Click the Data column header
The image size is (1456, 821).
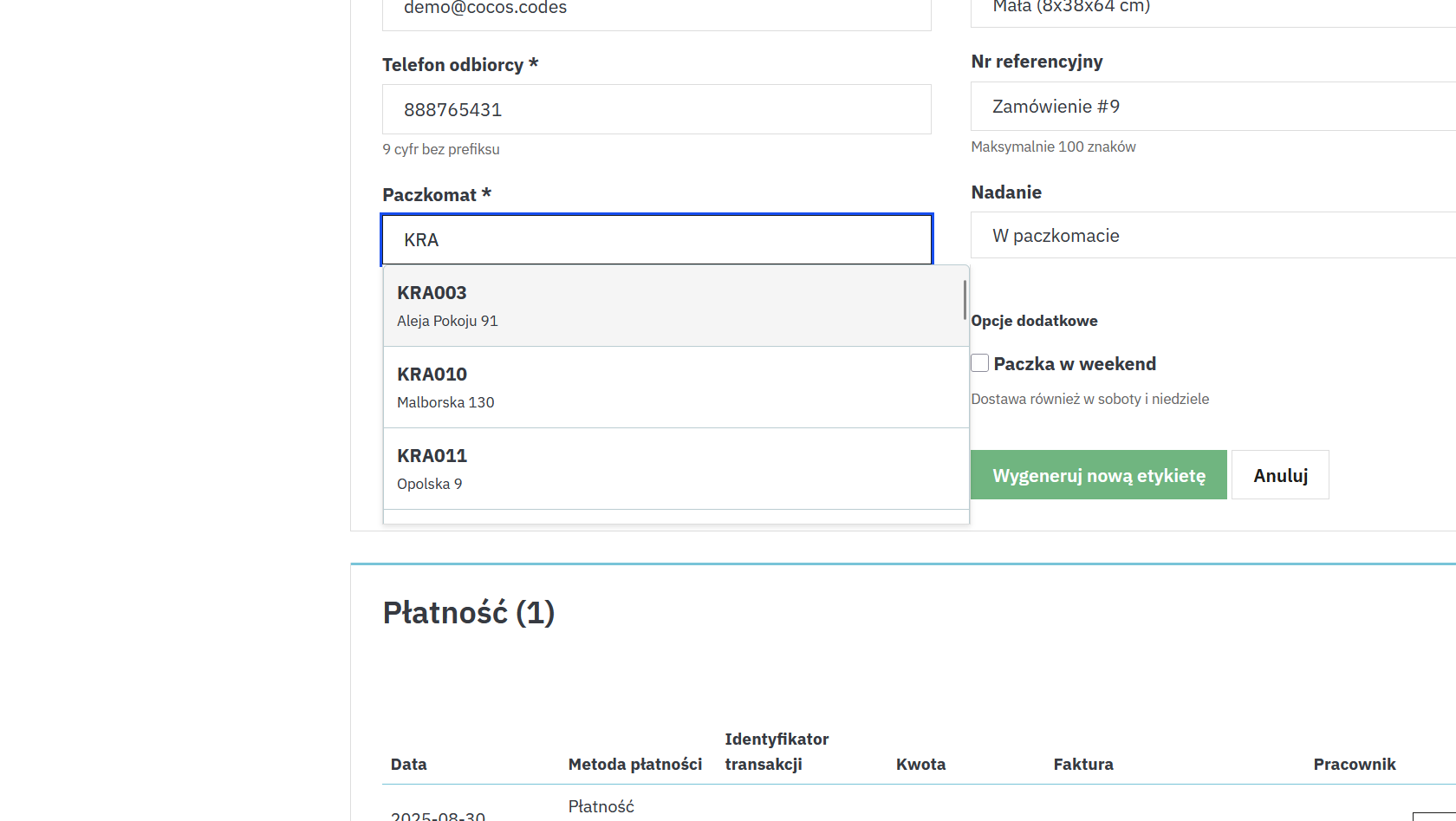click(409, 765)
